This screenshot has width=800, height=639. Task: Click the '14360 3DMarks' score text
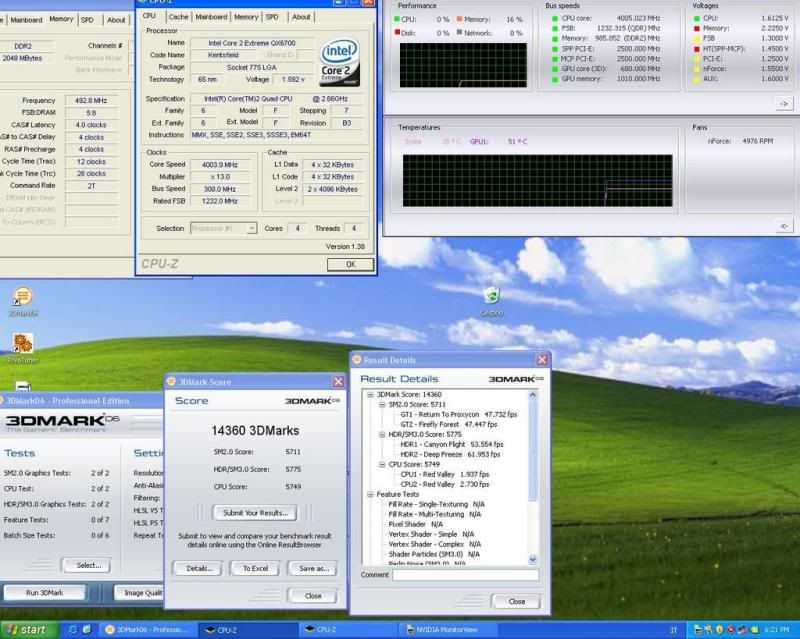click(x=255, y=431)
